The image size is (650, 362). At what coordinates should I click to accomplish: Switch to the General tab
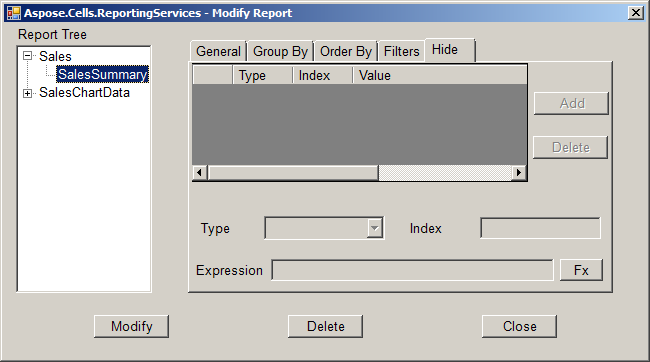point(218,51)
